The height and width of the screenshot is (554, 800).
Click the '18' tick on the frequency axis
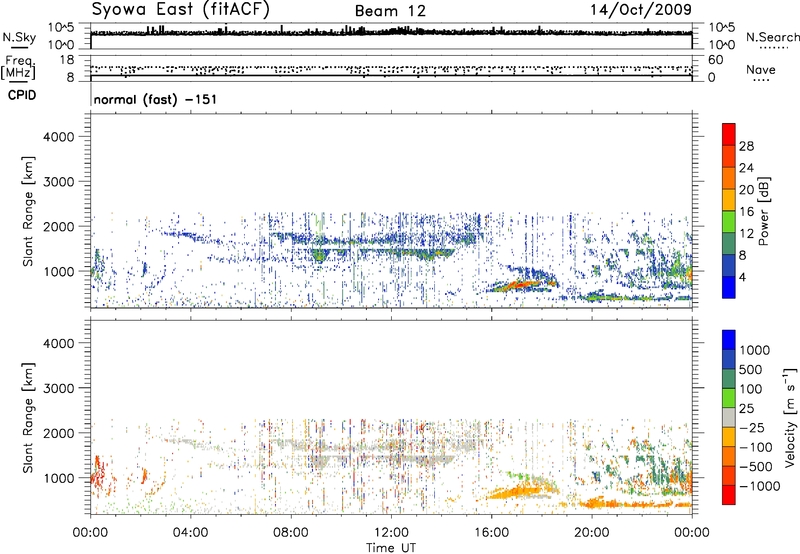(x=67, y=60)
